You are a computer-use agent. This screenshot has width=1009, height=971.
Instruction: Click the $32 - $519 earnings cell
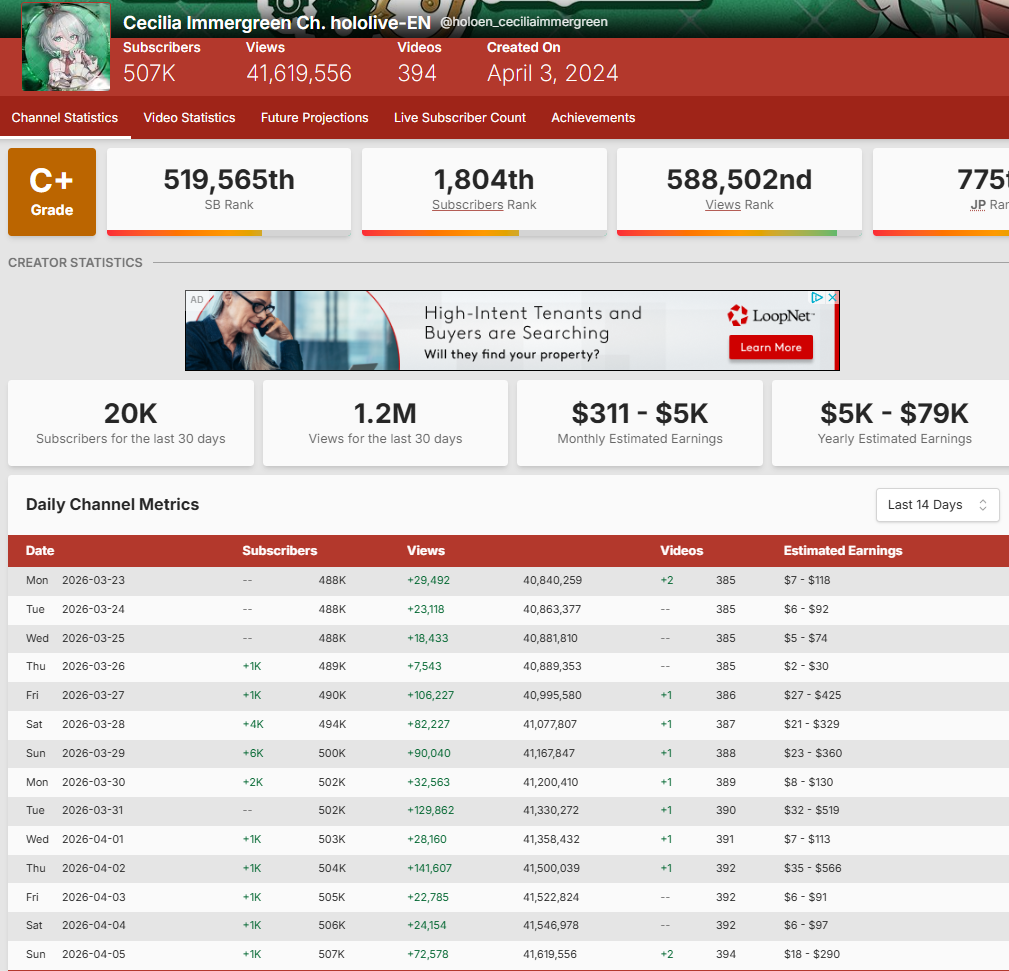811,811
